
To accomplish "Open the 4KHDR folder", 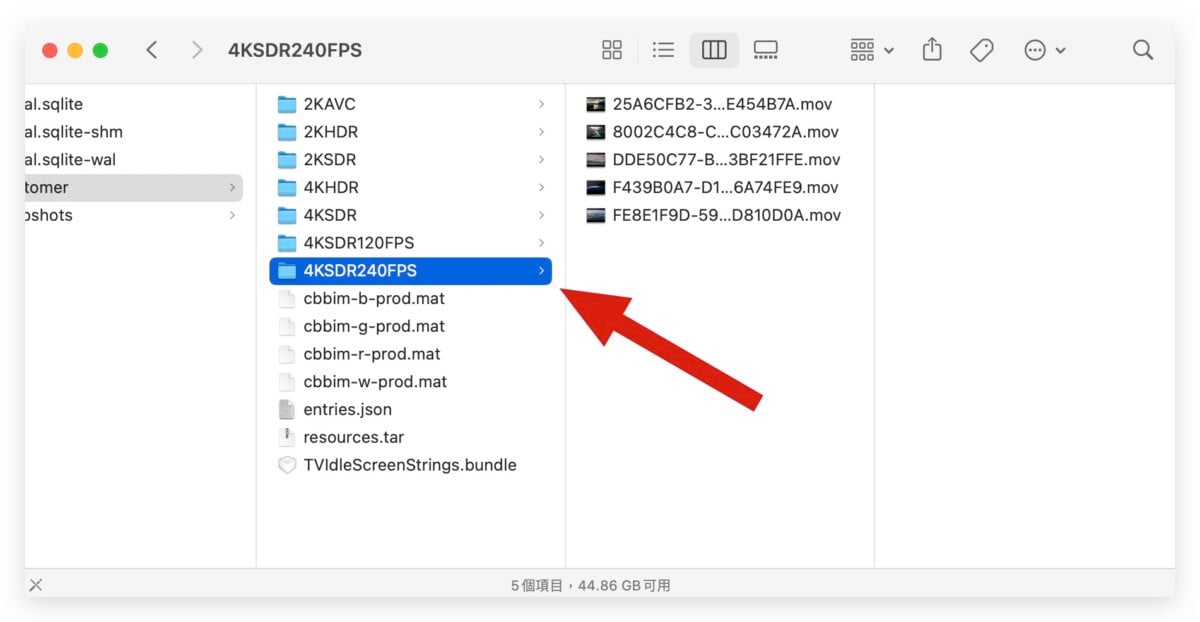I will click(411, 187).
